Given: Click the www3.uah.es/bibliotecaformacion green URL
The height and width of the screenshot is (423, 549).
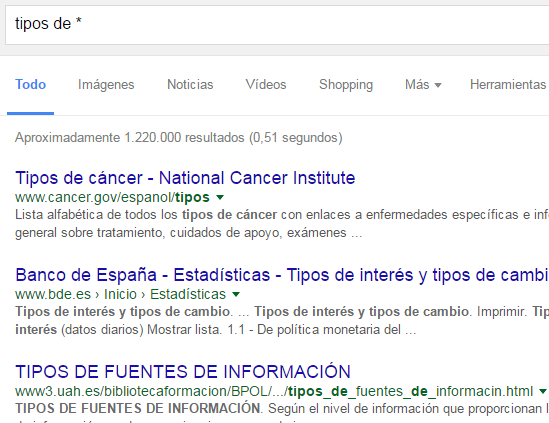Looking at the screenshot, I should point(274,391).
